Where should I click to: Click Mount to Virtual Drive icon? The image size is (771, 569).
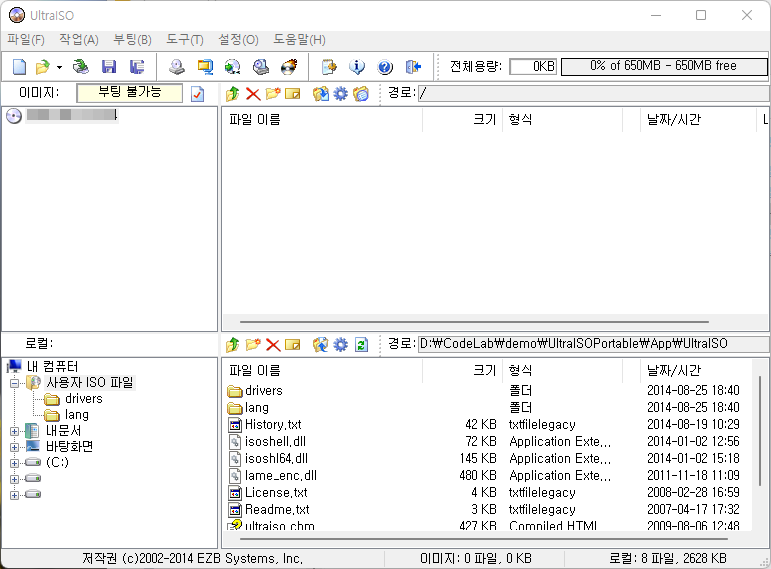(261, 66)
